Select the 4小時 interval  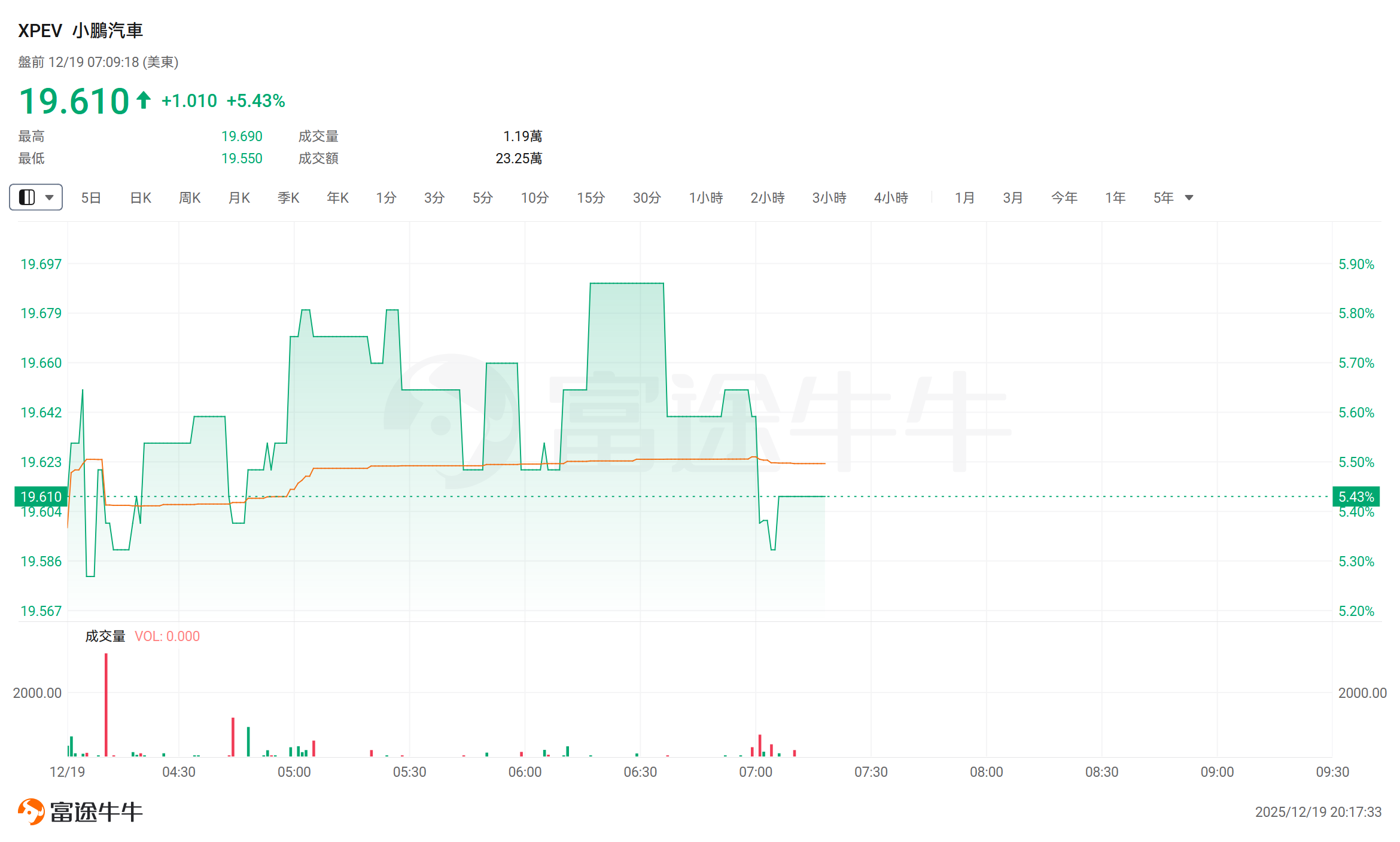point(891,197)
